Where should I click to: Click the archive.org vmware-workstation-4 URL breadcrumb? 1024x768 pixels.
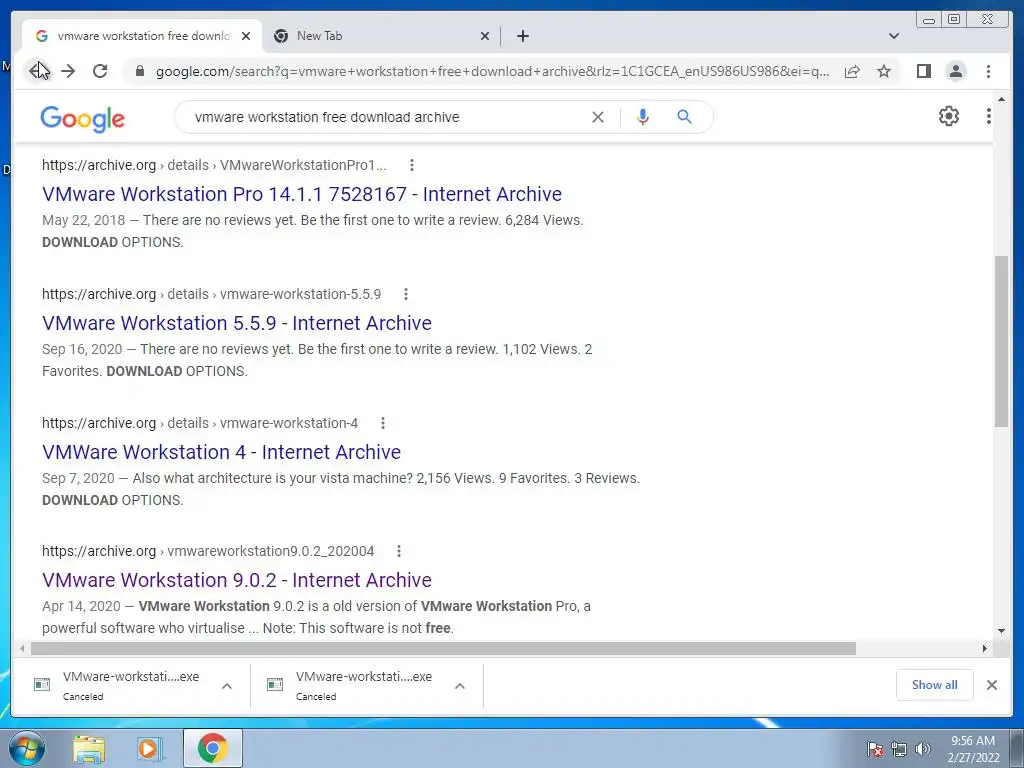click(x=200, y=423)
